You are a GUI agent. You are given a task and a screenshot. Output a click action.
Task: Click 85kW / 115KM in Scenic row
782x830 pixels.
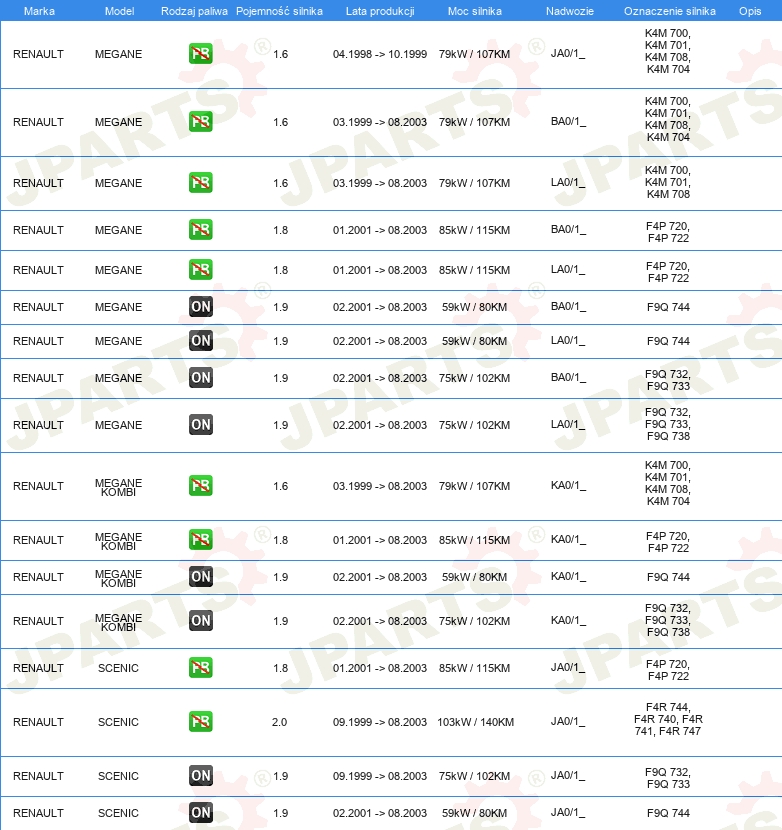tap(474, 668)
